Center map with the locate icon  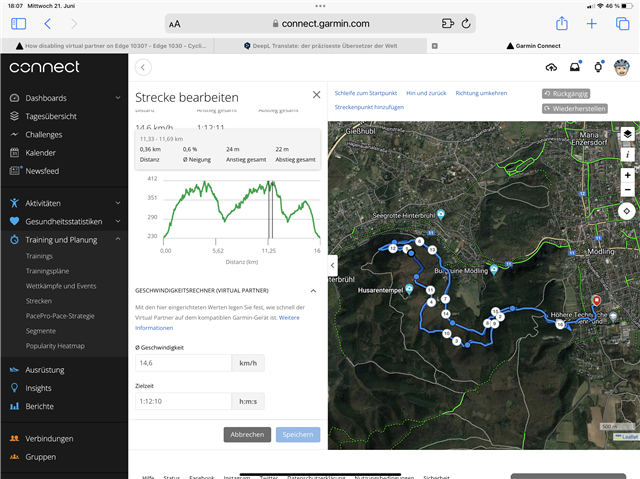pos(627,211)
